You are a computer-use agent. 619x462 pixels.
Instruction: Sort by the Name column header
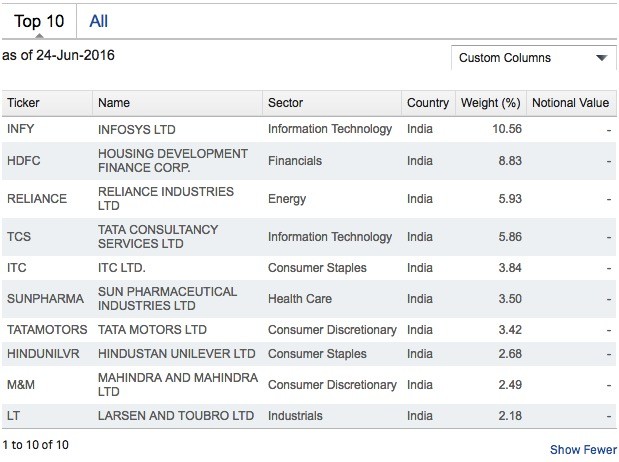point(114,103)
